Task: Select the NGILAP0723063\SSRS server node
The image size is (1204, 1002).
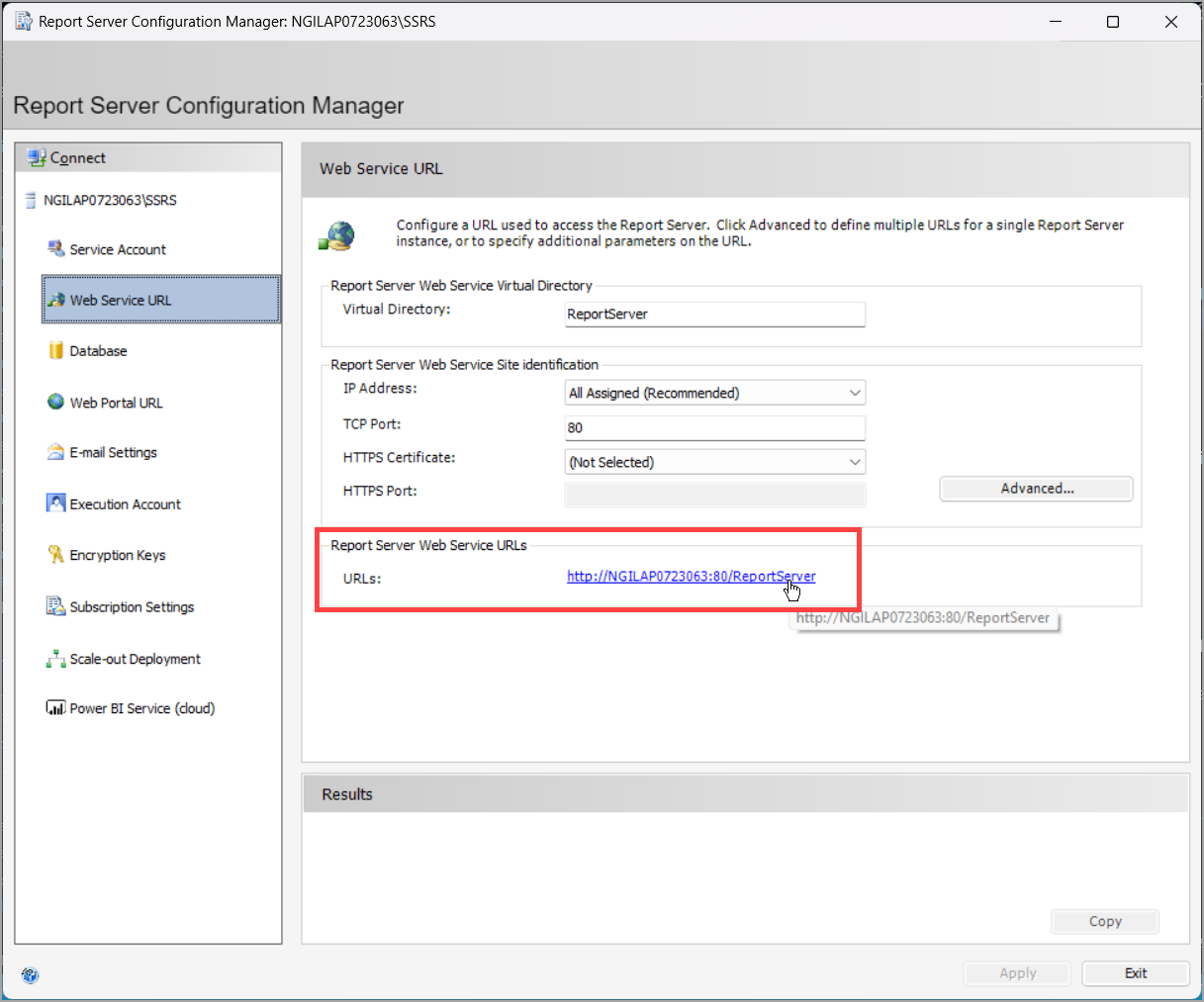Action: point(110,201)
